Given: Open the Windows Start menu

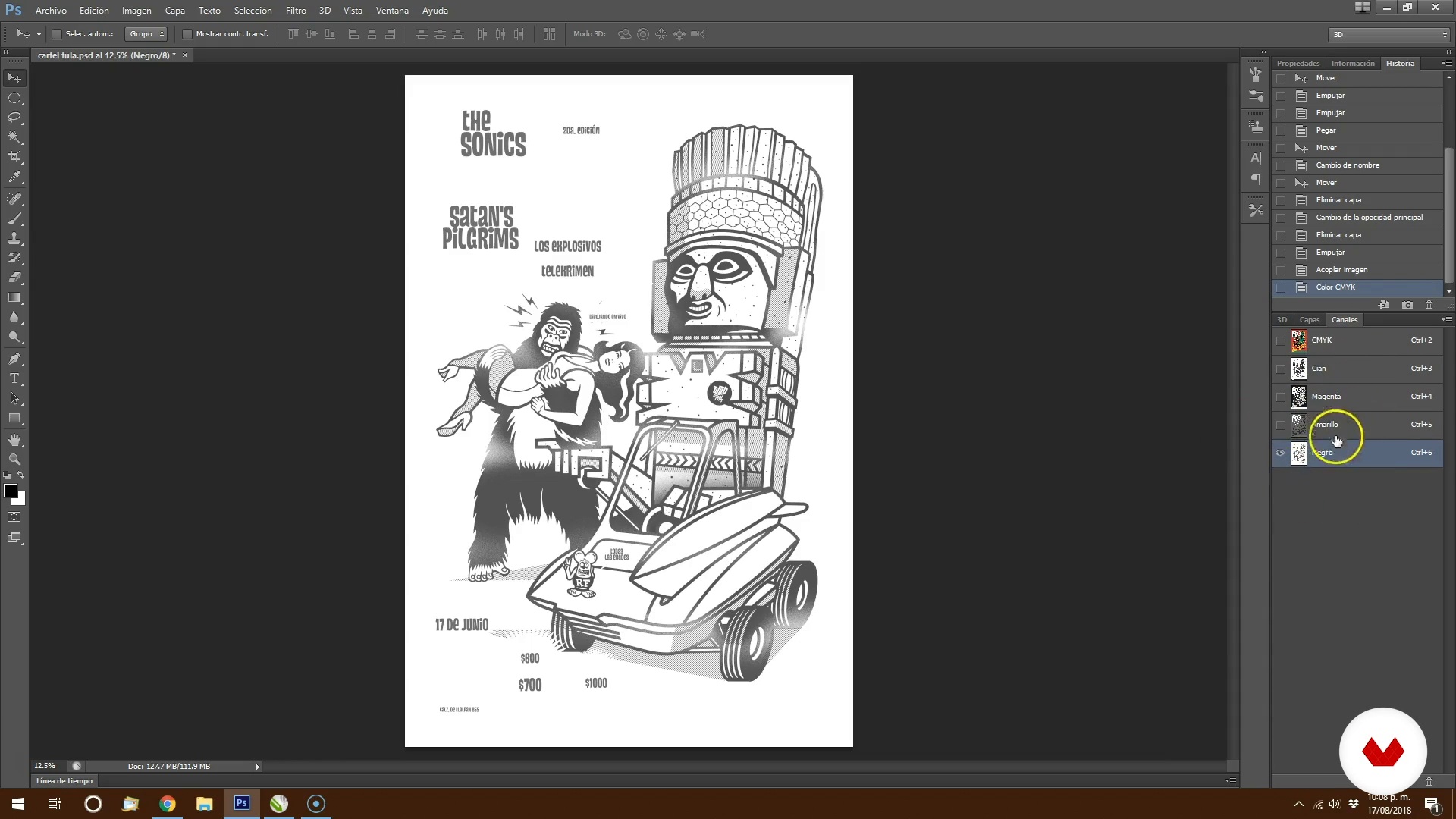Looking at the screenshot, I should pyautogui.click(x=18, y=804).
